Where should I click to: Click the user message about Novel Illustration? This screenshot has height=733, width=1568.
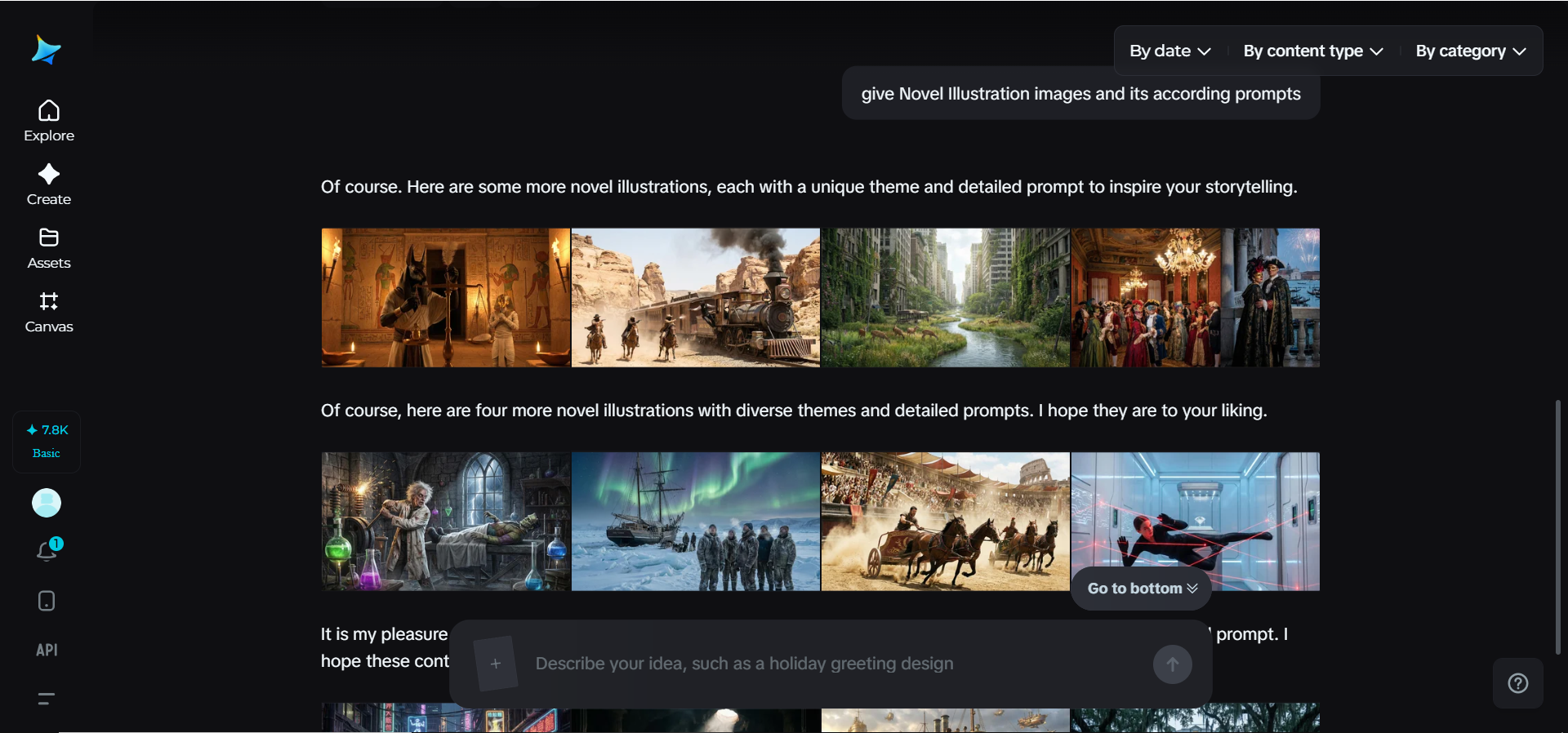[x=1080, y=94]
